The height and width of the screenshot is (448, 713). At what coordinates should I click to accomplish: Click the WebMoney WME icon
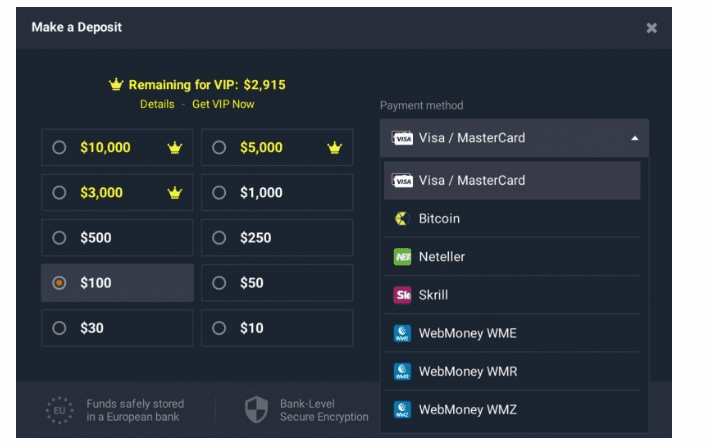pyautogui.click(x=402, y=333)
